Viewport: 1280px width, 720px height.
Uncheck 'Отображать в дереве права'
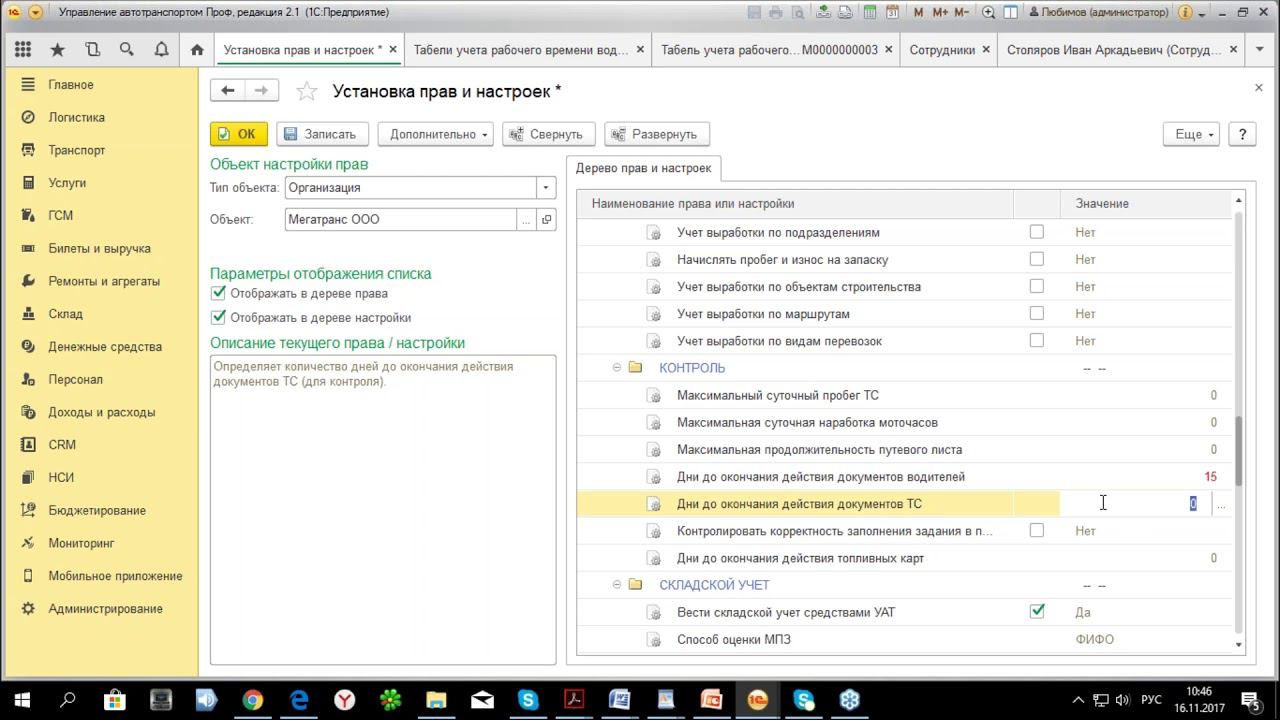pyautogui.click(x=219, y=293)
